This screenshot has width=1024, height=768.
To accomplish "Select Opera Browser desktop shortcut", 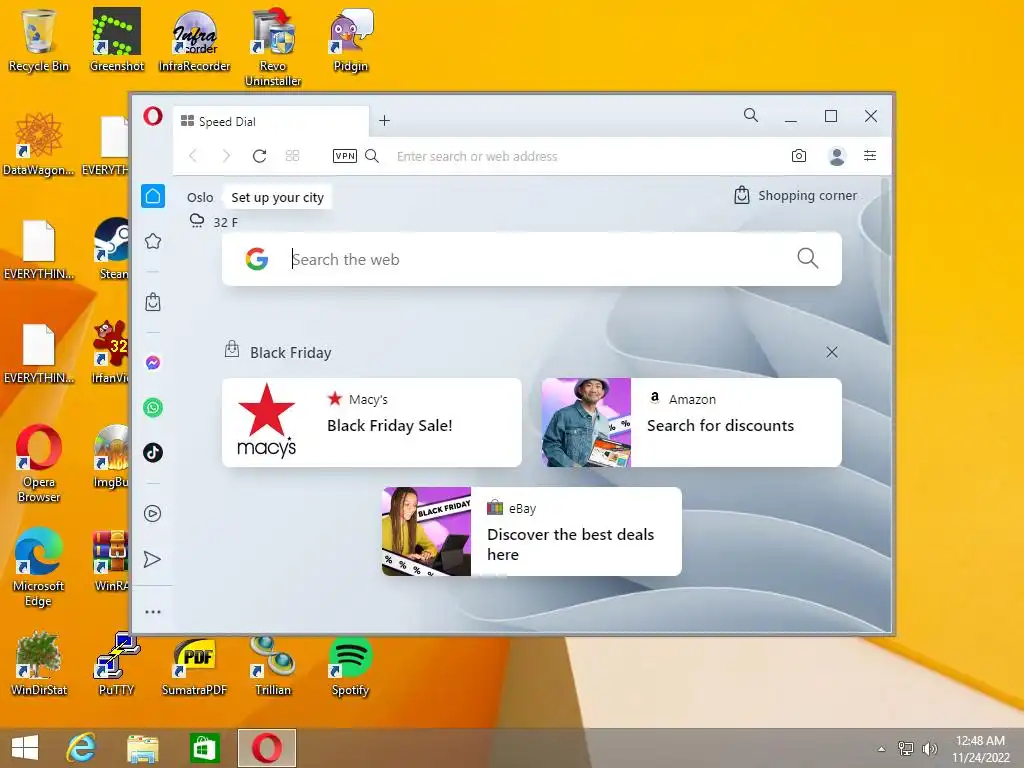I will 39,464.
